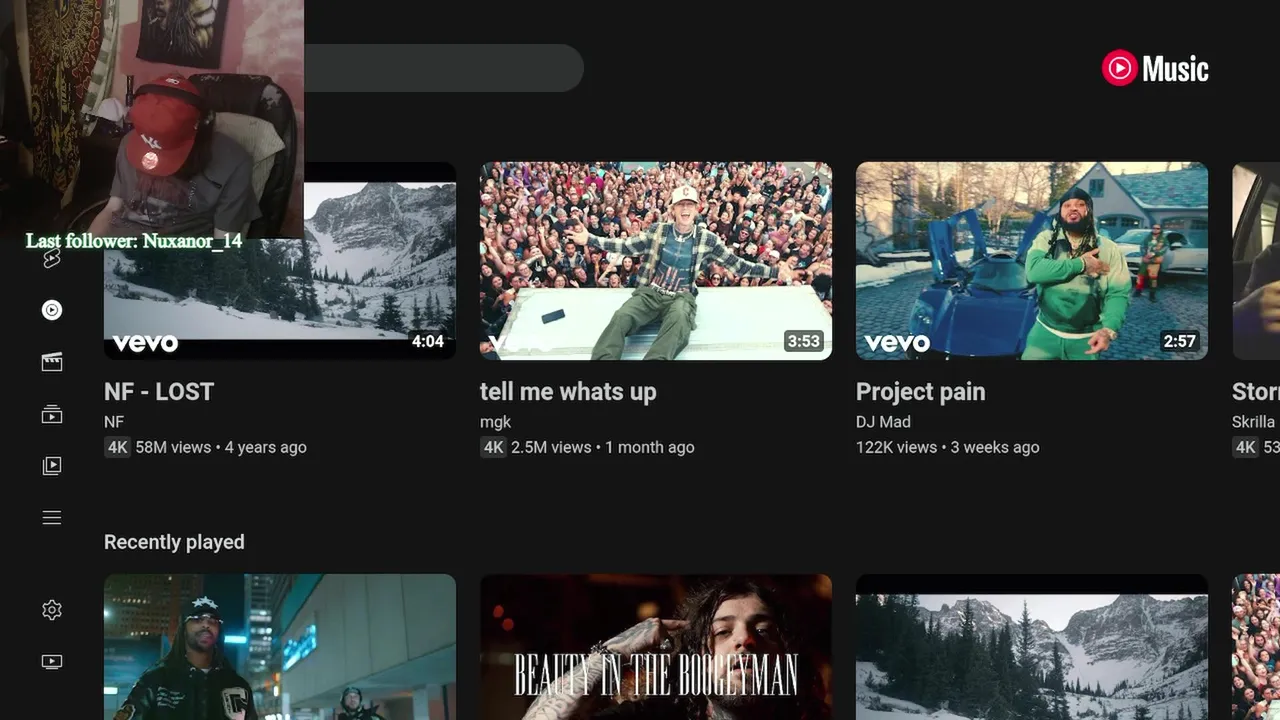The image size is (1280, 720).
Task: Play the tell me whats up thumbnail
Action: coord(656,260)
